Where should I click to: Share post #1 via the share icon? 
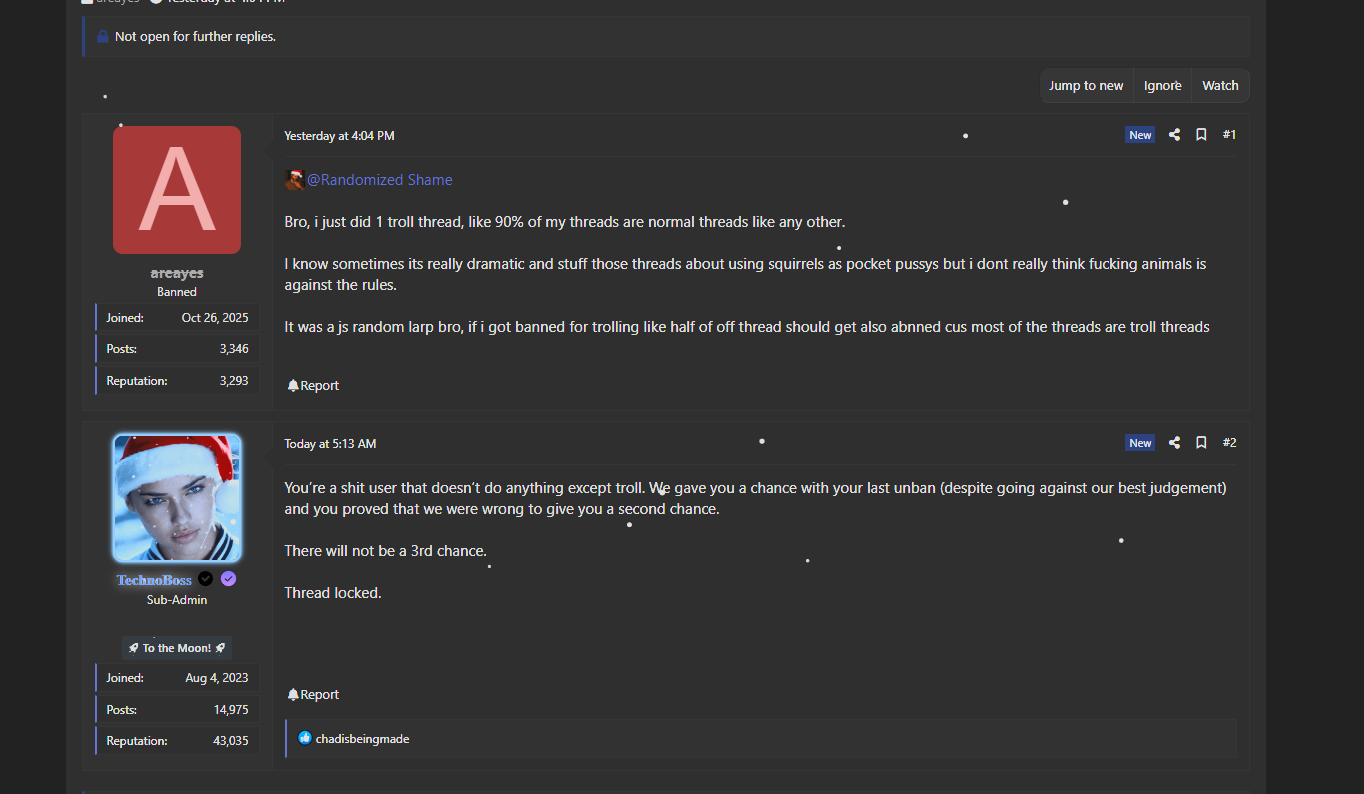click(x=1175, y=135)
